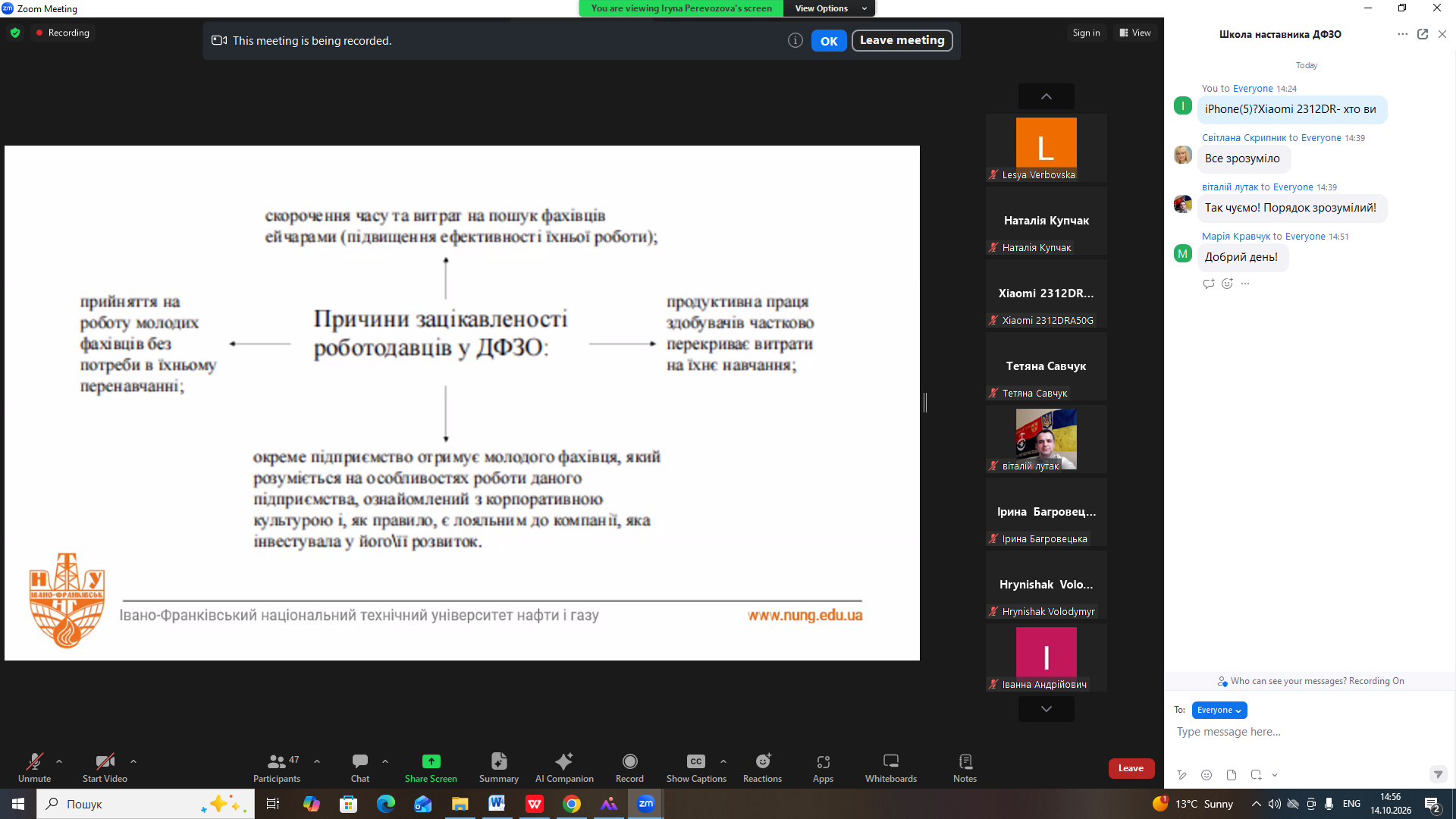1456x819 pixels.
Task: Unmute the microphone
Action: coord(34,767)
